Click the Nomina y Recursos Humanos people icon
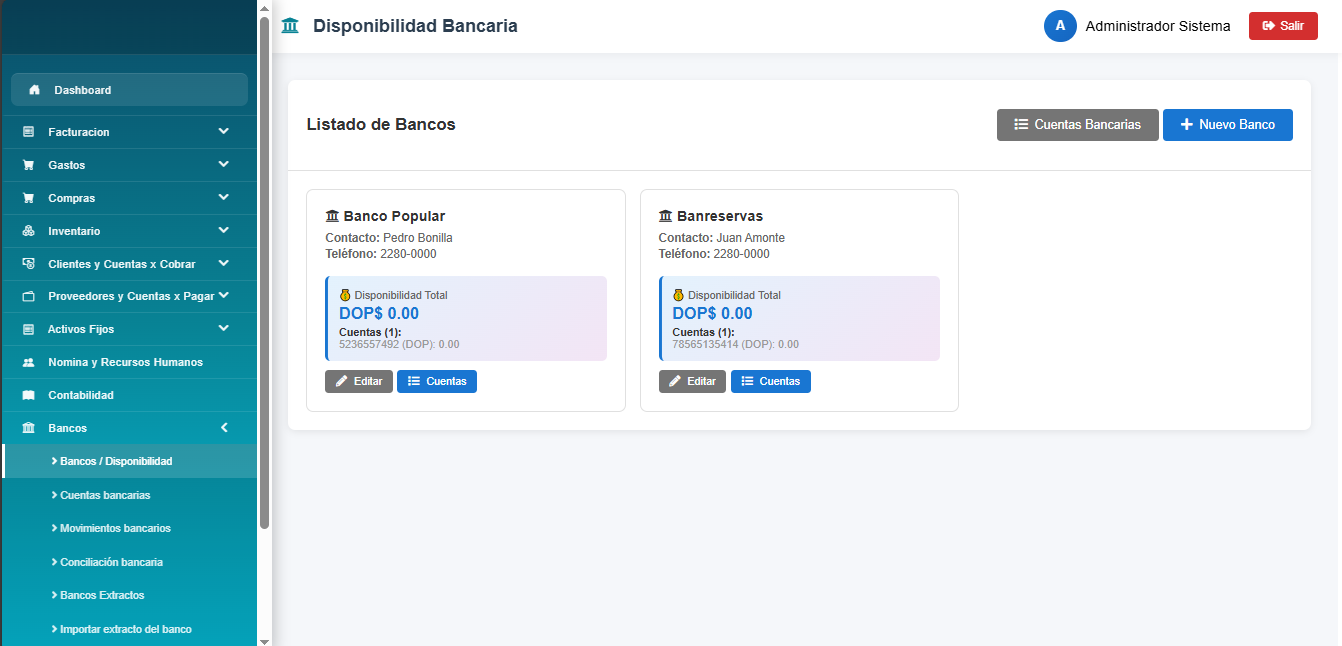Screen dimensions: 1342x646 coord(28,362)
